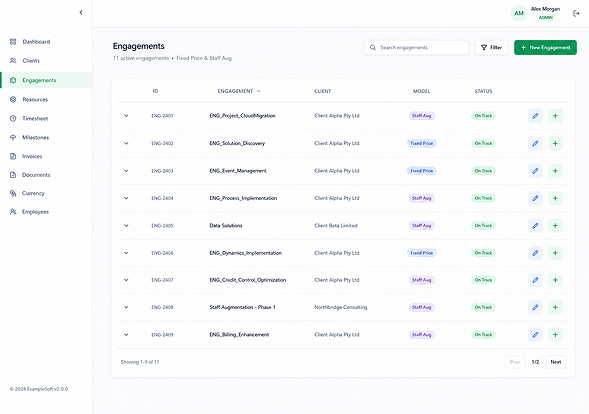Select Engagements in the sidebar

pyautogui.click(x=46, y=80)
